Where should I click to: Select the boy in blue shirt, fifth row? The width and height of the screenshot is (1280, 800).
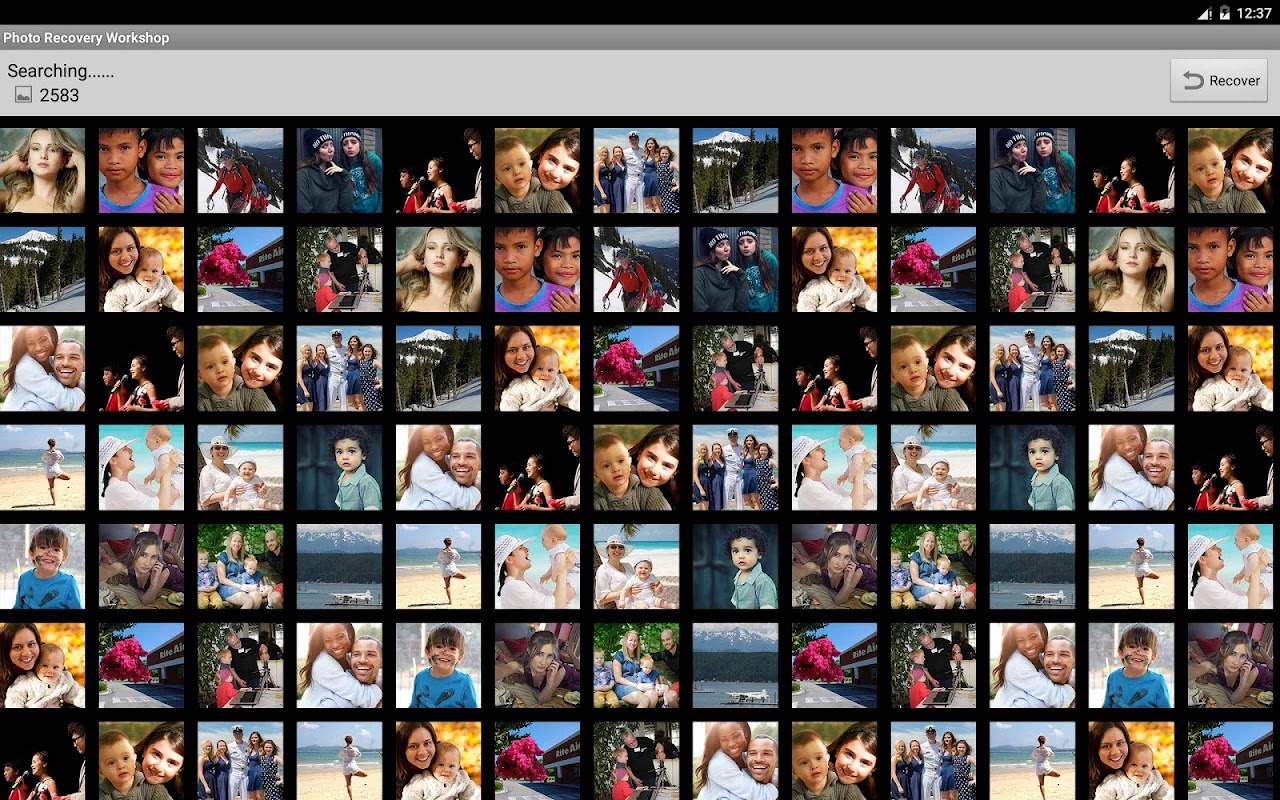click(42, 566)
